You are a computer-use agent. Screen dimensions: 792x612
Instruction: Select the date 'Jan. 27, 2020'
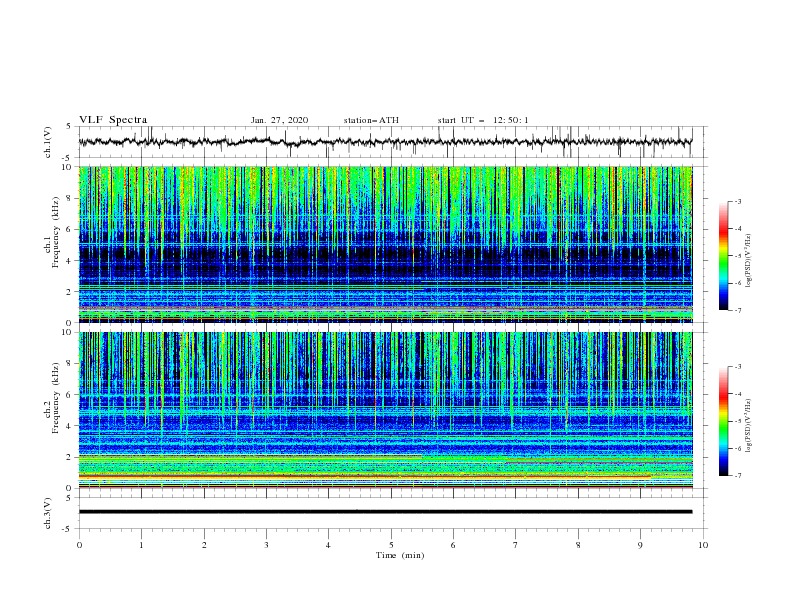(279, 120)
